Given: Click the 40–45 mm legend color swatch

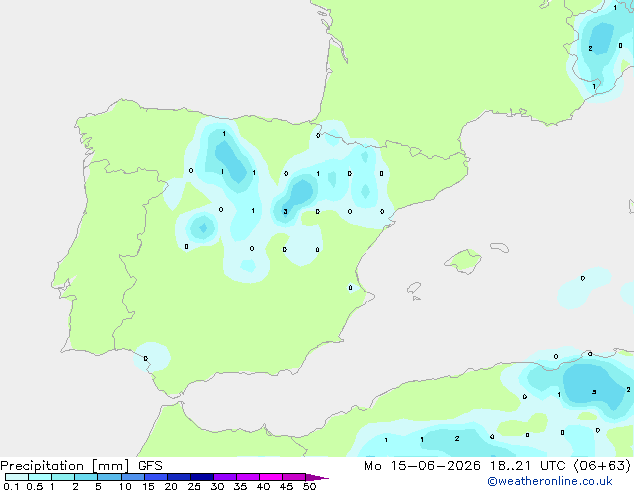Looking at the screenshot, I should [271, 477].
